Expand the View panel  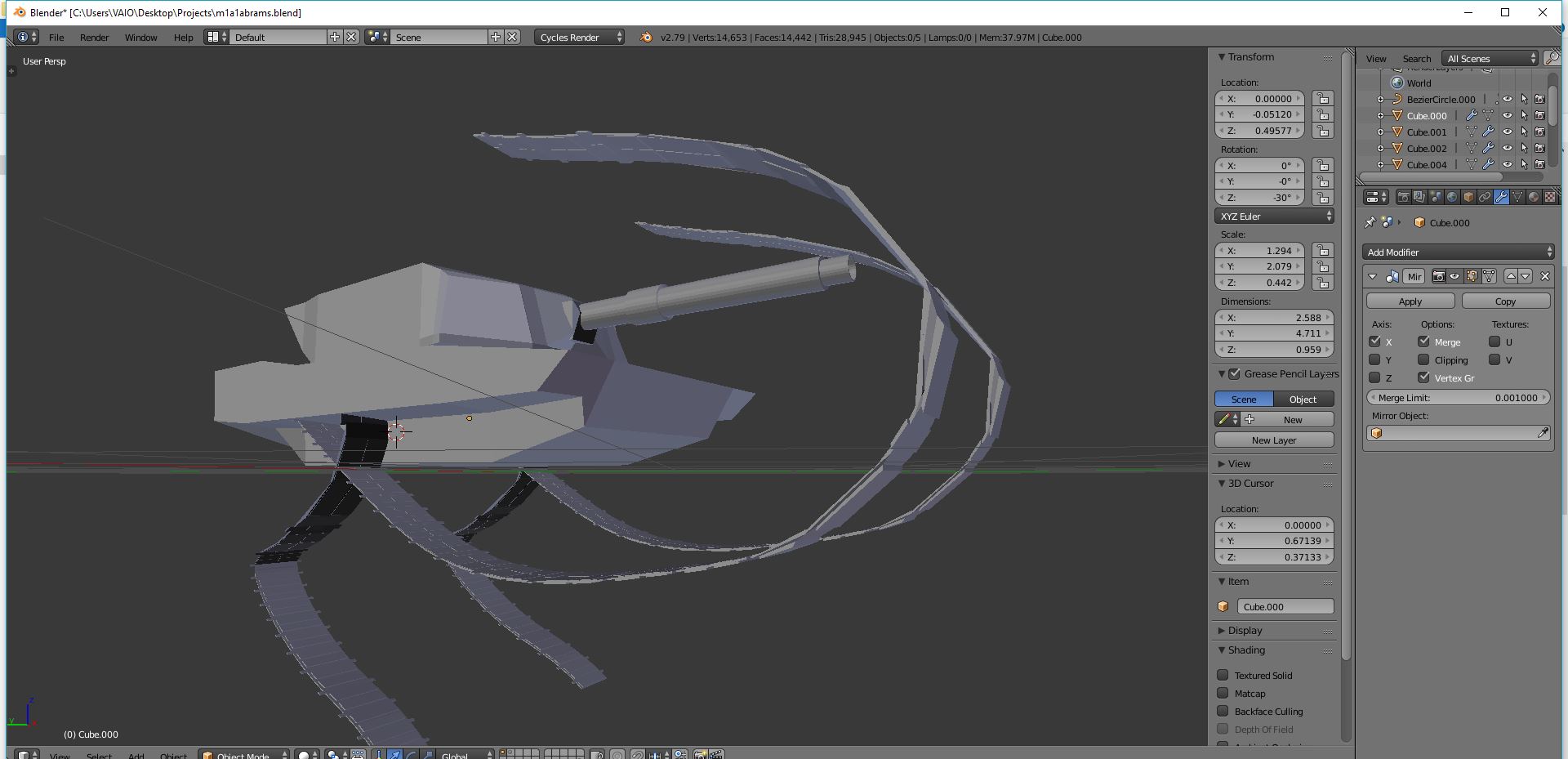click(1222, 464)
